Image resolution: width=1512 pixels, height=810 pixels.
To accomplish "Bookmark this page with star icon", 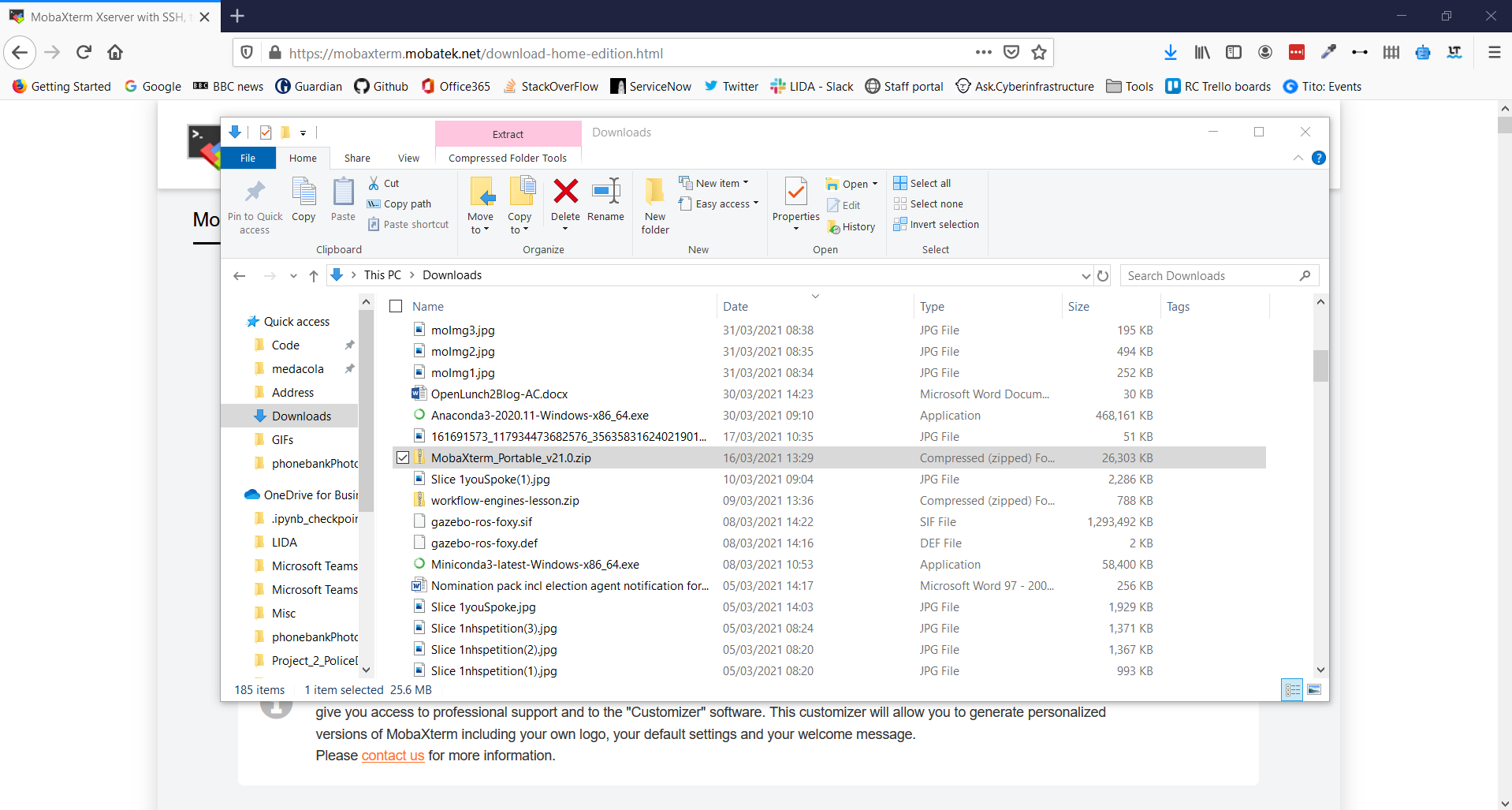I will [x=1039, y=52].
